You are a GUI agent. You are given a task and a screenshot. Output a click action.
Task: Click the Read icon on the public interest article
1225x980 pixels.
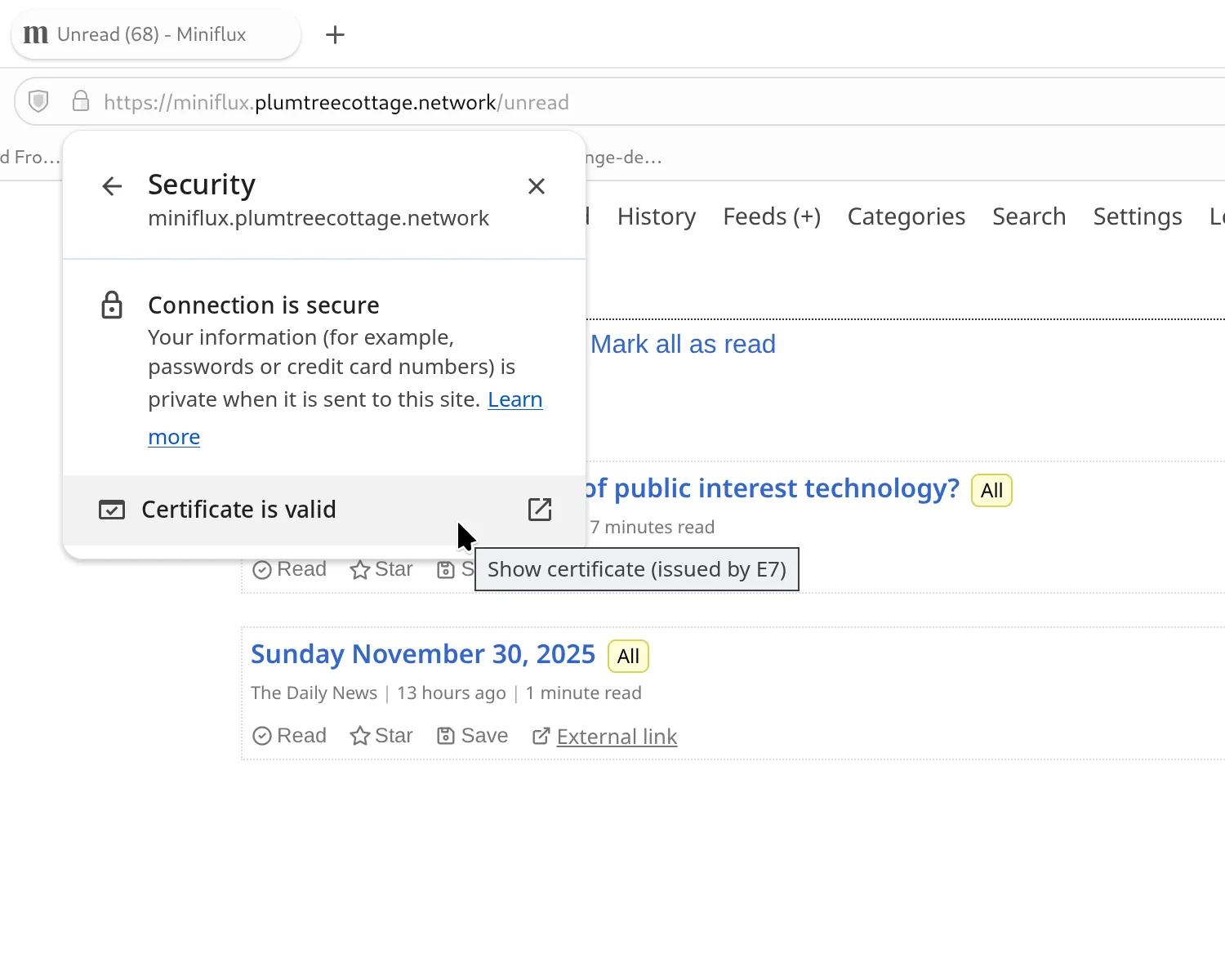[x=262, y=569]
